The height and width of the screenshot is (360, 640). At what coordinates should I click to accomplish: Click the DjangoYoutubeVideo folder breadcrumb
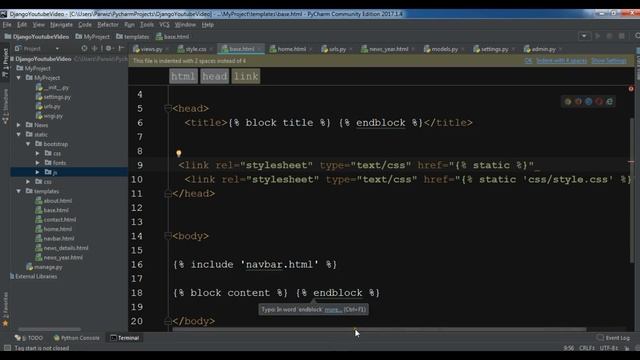point(37,36)
